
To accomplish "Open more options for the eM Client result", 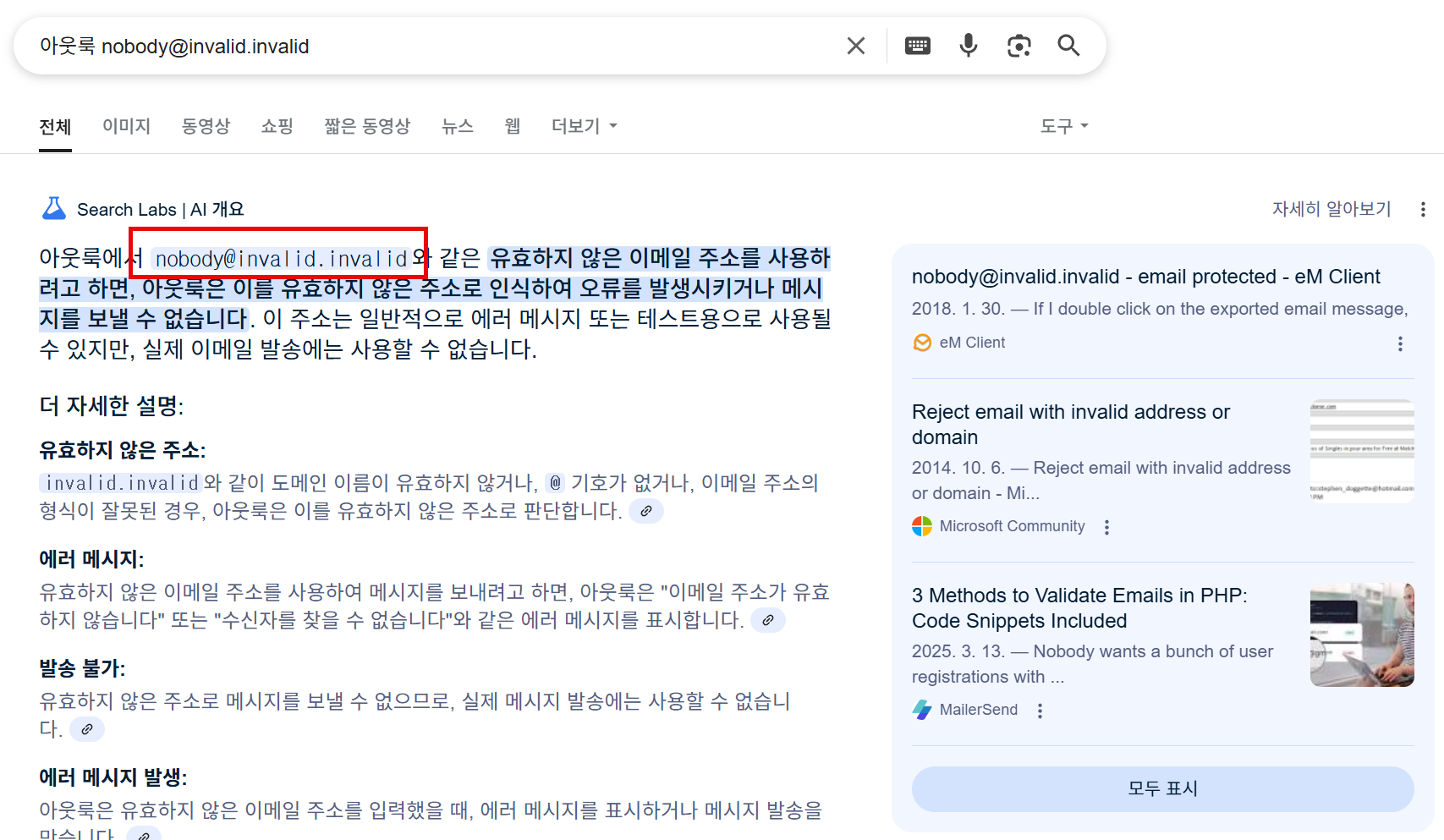I will 1400,343.
